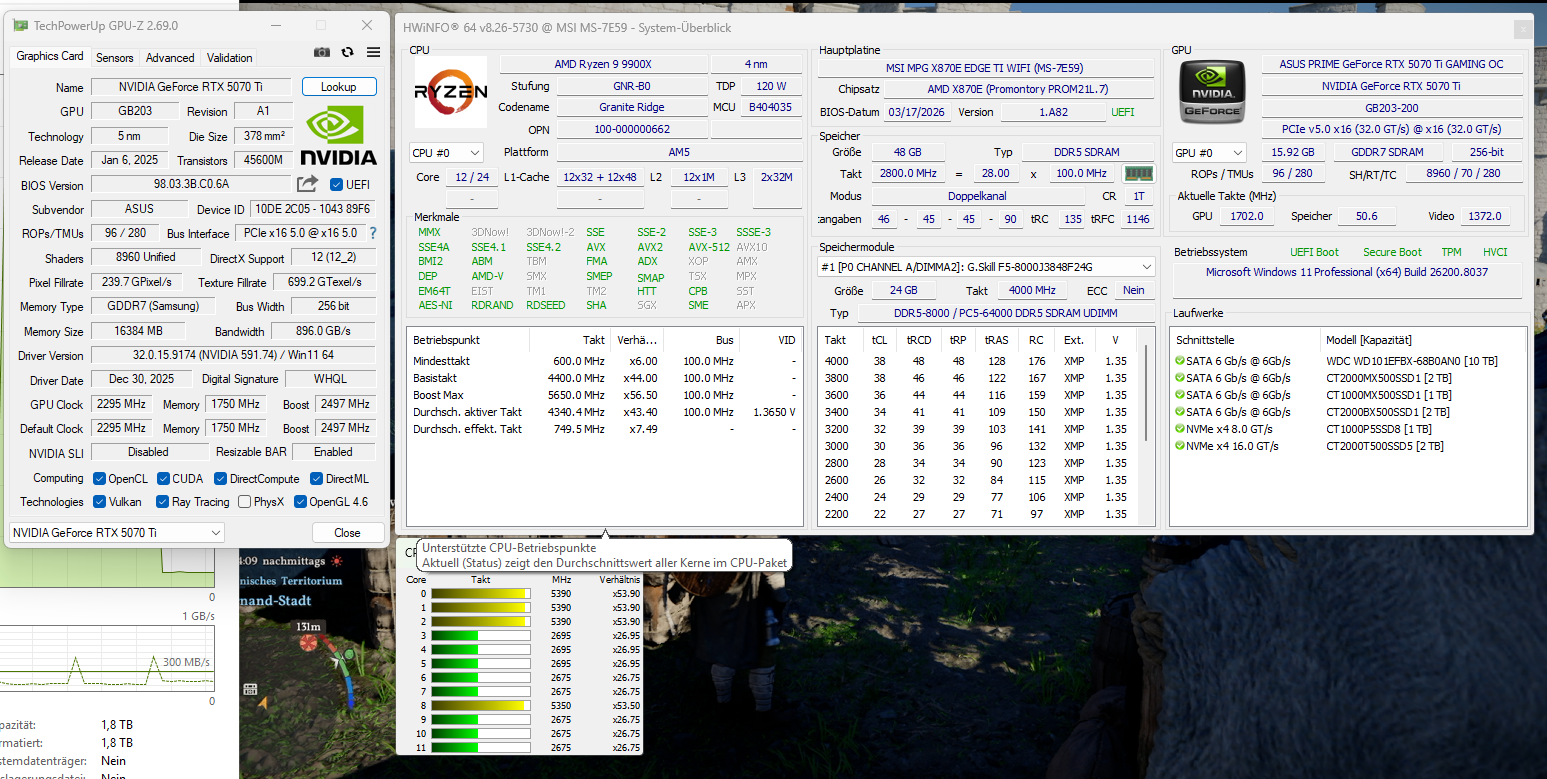Screen dimensions: 1547x779
Task: Click status icon of CT1000P5SSD8 NVMe drive
Action: [1179, 429]
